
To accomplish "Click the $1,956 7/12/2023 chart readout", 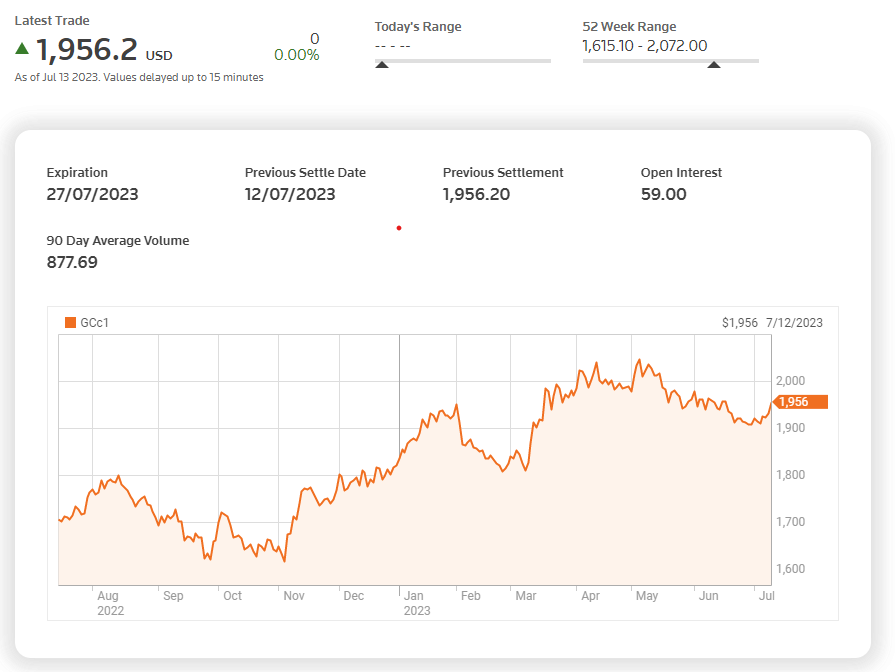I will click(x=772, y=323).
